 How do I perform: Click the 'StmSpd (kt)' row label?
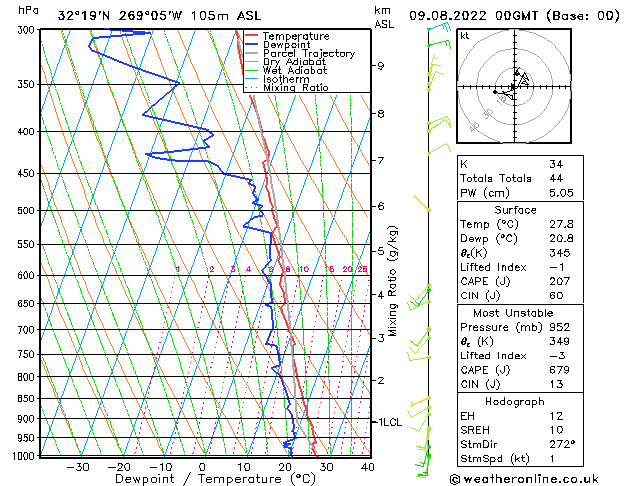(495, 459)
